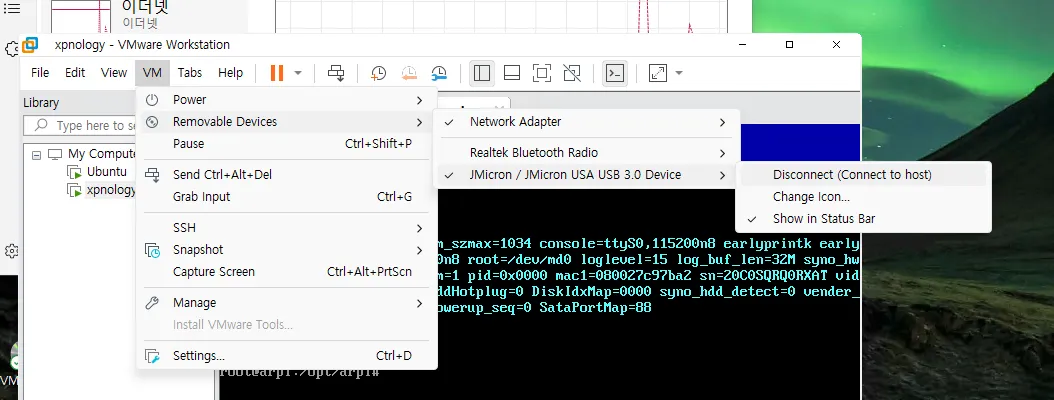Click the console view toolbar icon
This screenshot has width=1054, height=400.
[615, 73]
